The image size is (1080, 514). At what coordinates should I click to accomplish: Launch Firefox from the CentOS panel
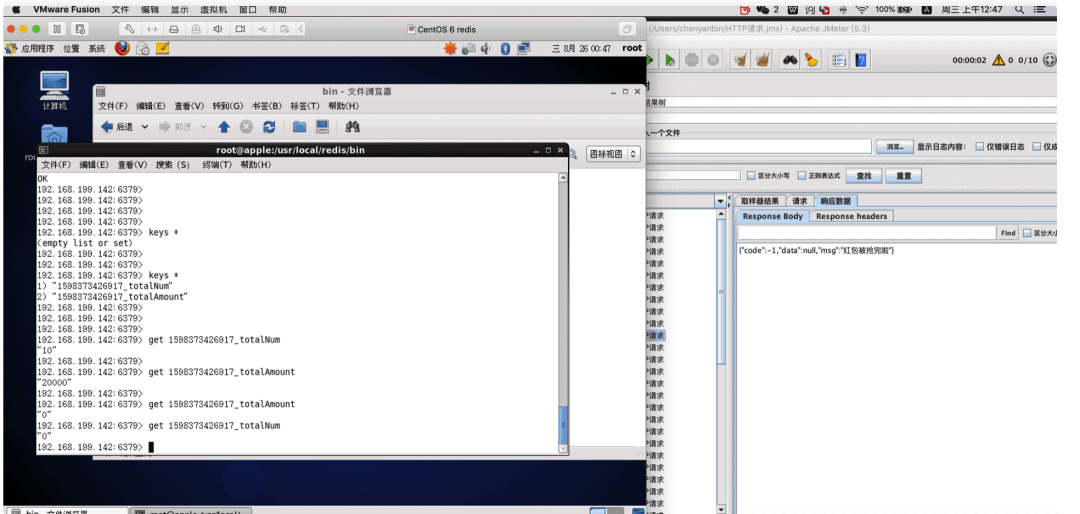click(122, 48)
